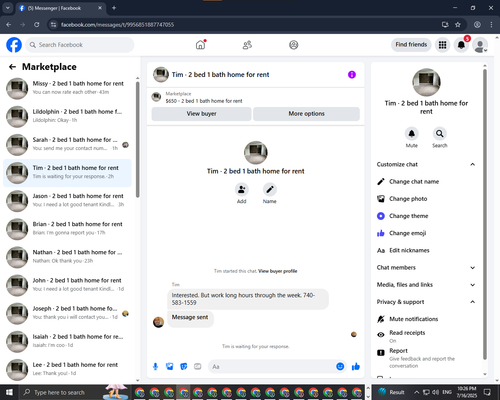Viewport: 500px width, 400px height.
Task: Click the Name pencil icon in chat
Action: point(270,189)
